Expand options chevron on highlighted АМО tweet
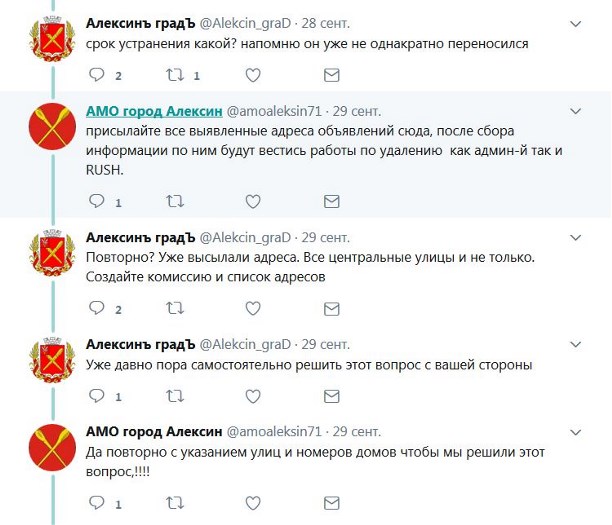The image size is (612, 525). point(576,112)
